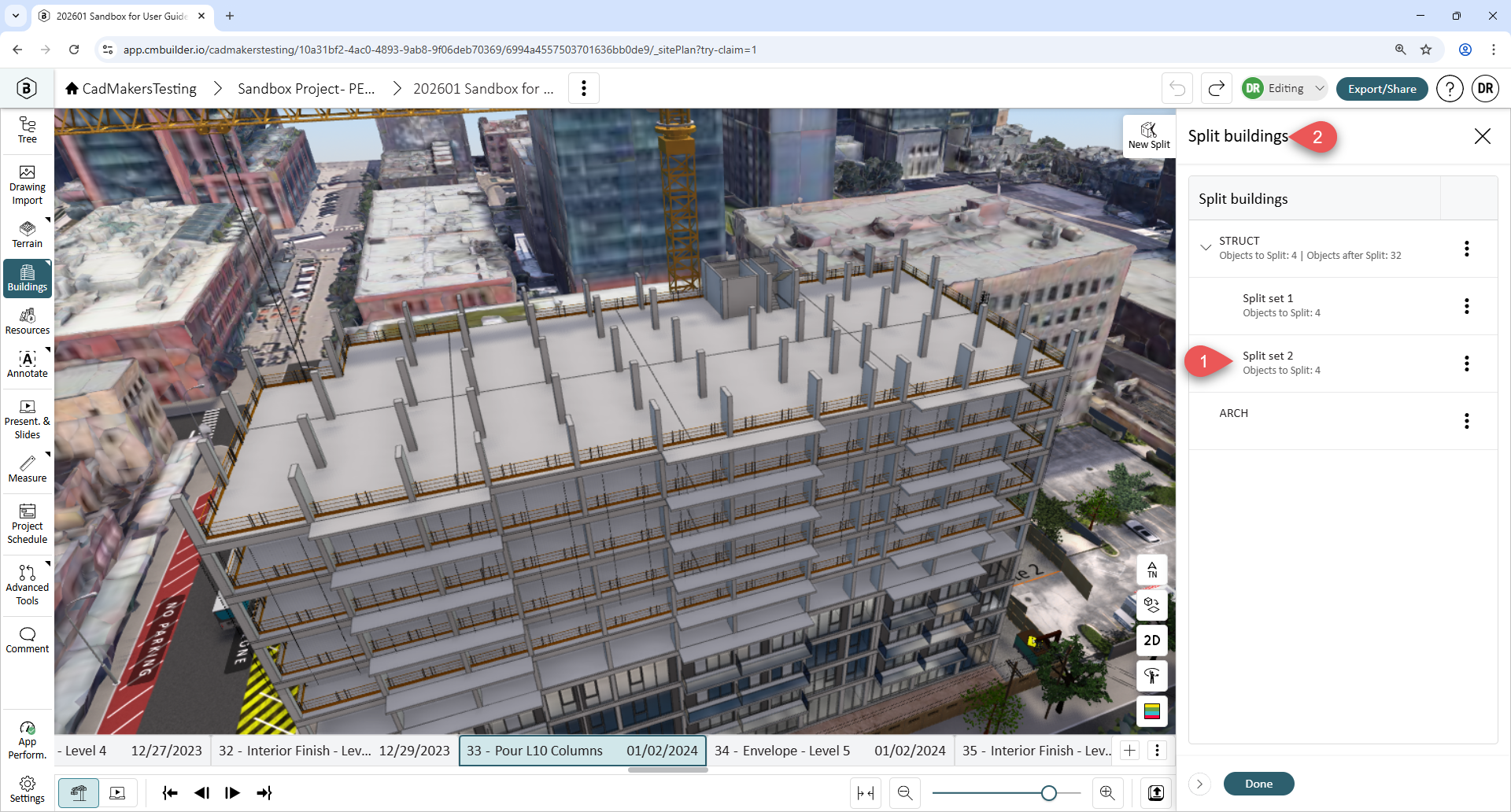Screen dimensions: 1511x812
Task: Open the Project Schedule
Action: click(27, 525)
